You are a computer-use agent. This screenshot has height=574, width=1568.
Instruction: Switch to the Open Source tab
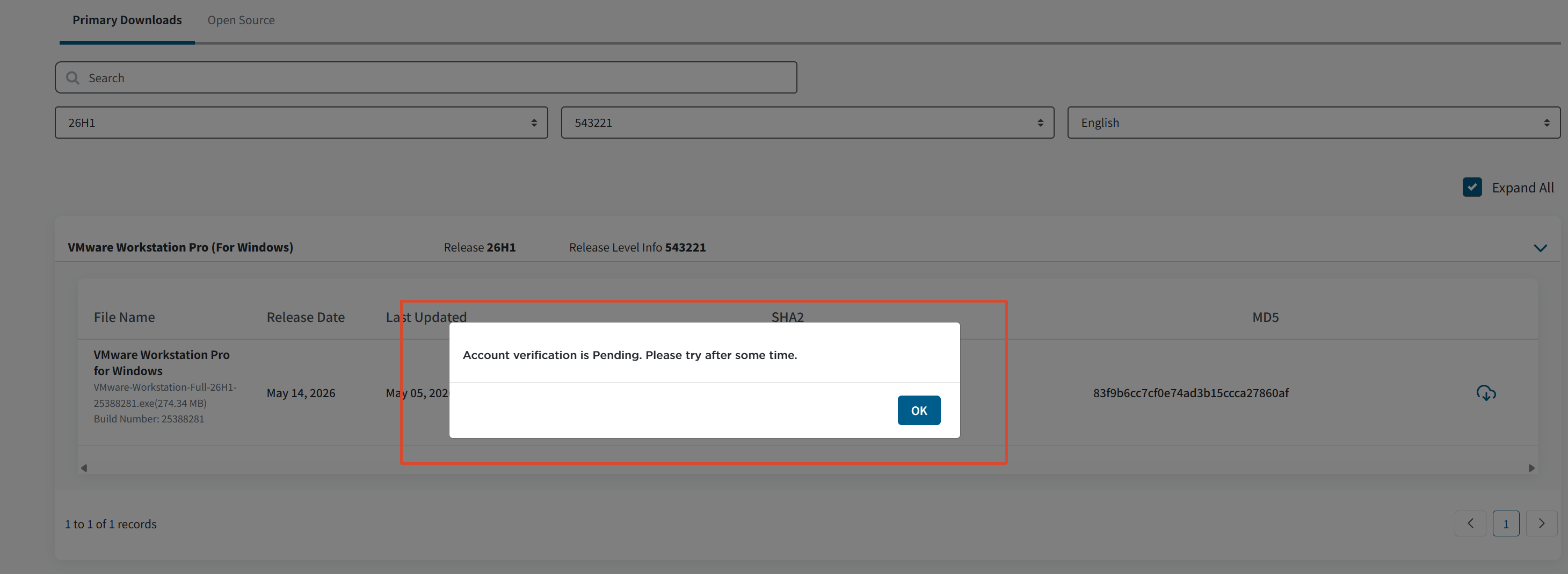(x=241, y=20)
